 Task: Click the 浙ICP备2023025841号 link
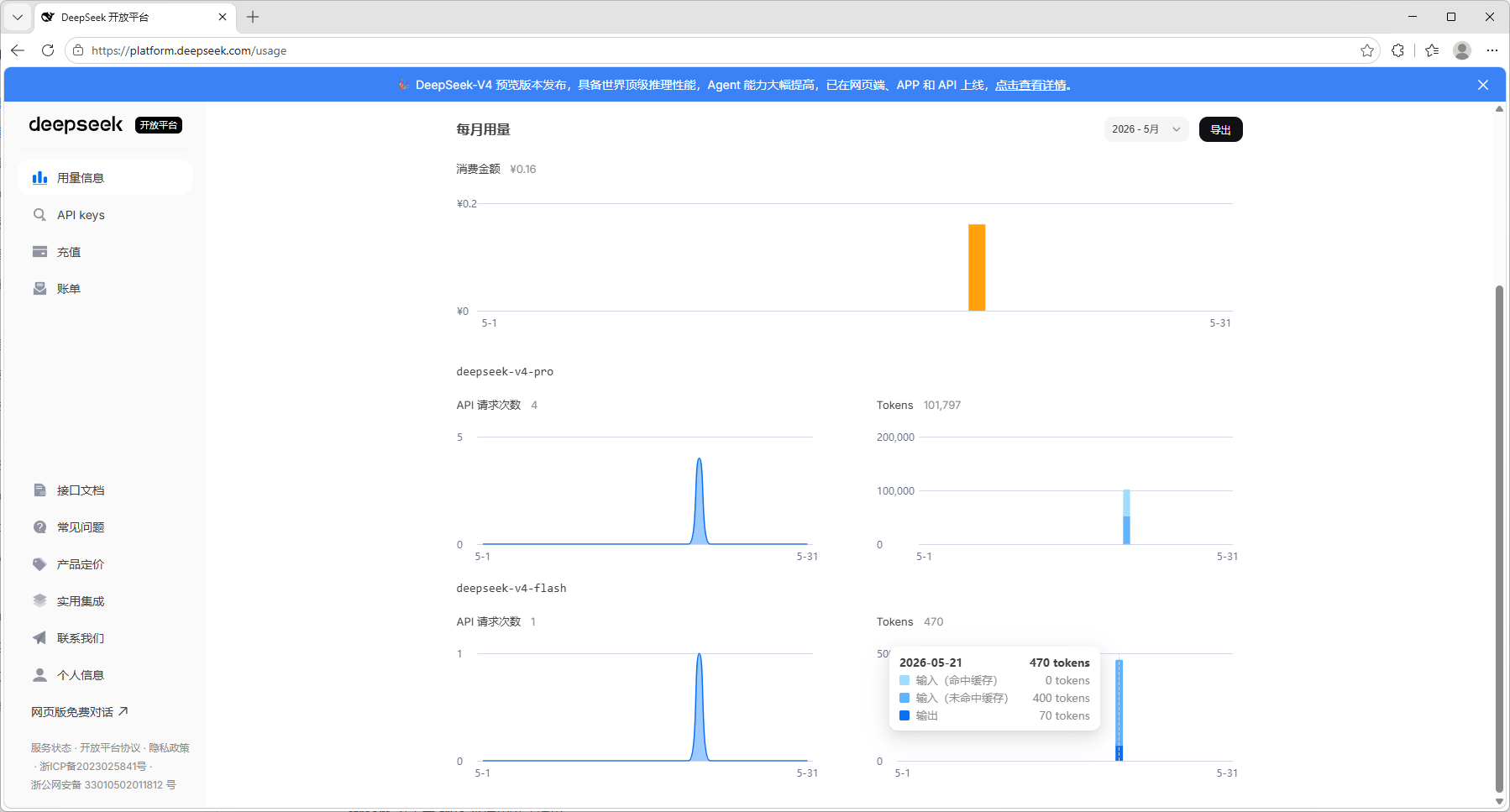(x=92, y=767)
